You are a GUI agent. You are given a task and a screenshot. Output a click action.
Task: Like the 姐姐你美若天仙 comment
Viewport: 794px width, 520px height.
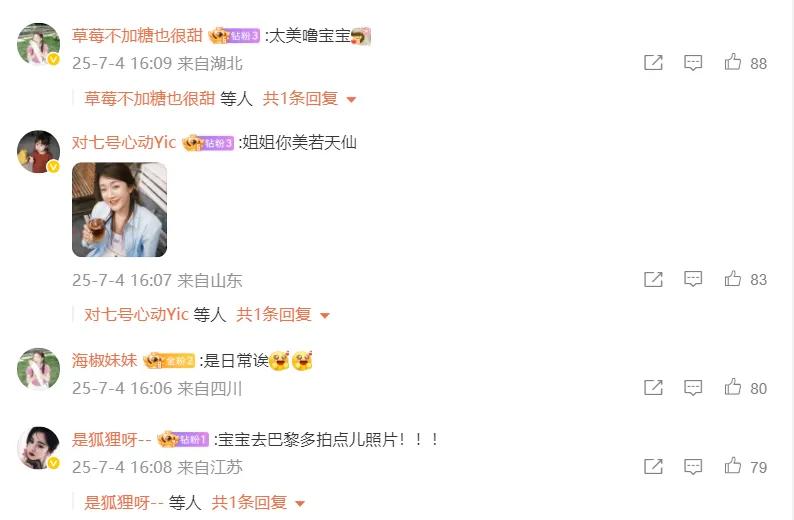click(732, 278)
